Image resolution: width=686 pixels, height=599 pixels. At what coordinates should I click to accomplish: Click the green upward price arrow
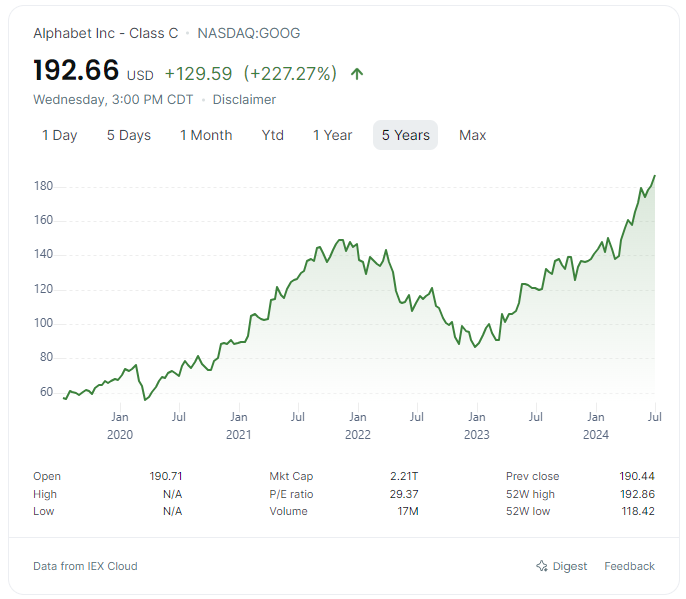click(357, 74)
